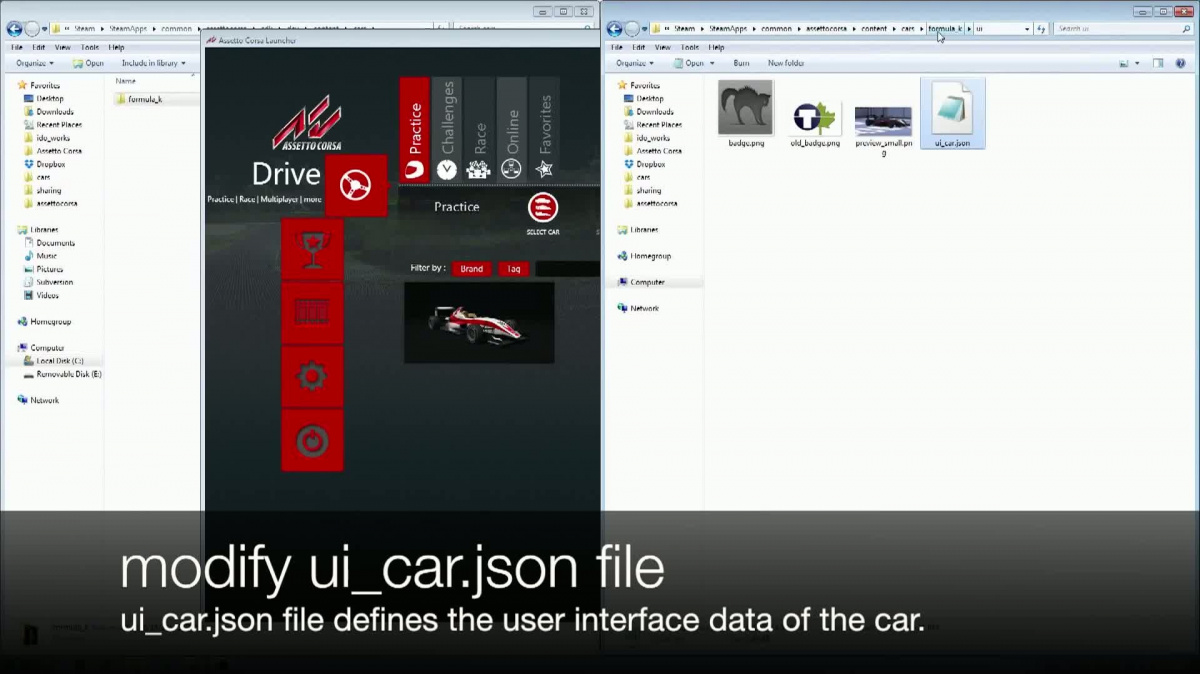Click the film strip tile in launcher
Viewport: 1200px width, 674px height.
(x=312, y=312)
